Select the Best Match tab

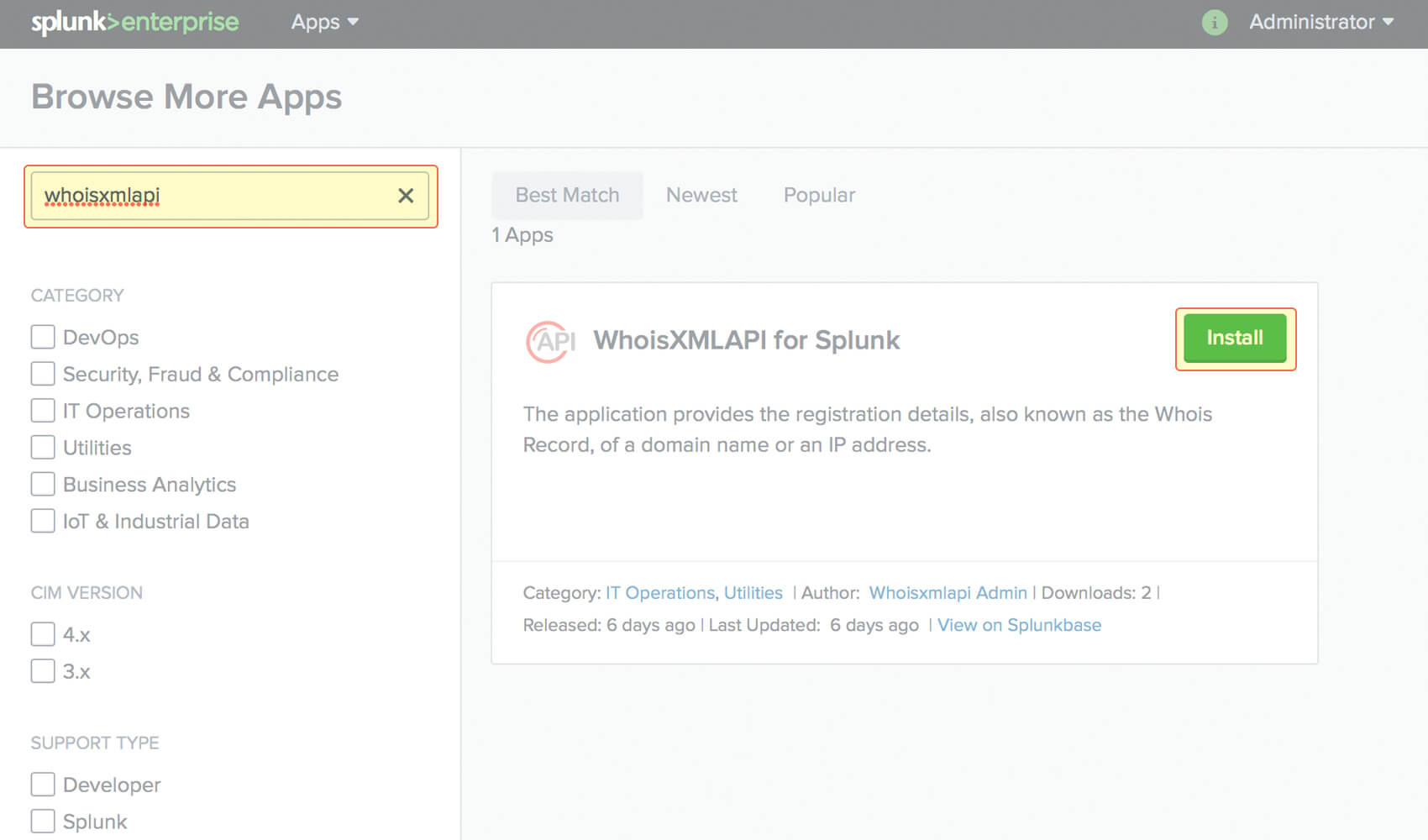pos(567,195)
